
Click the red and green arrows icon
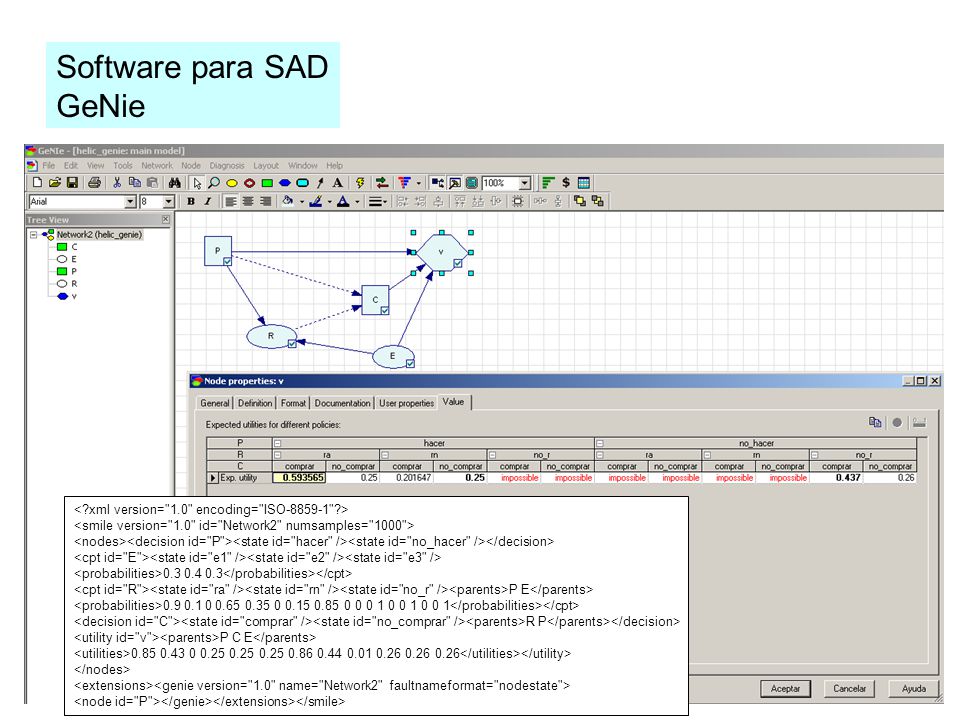pos(382,182)
